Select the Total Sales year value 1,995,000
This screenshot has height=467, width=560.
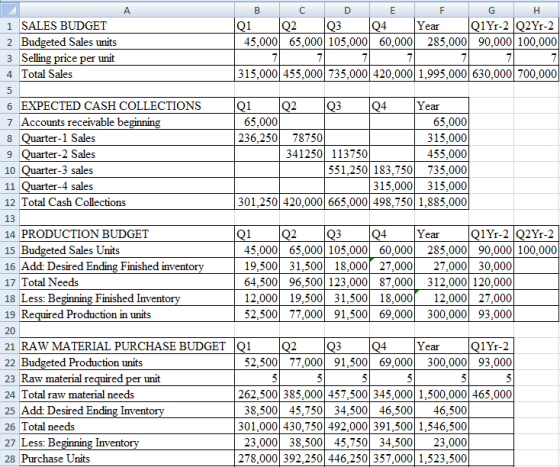click(x=441, y=74)
